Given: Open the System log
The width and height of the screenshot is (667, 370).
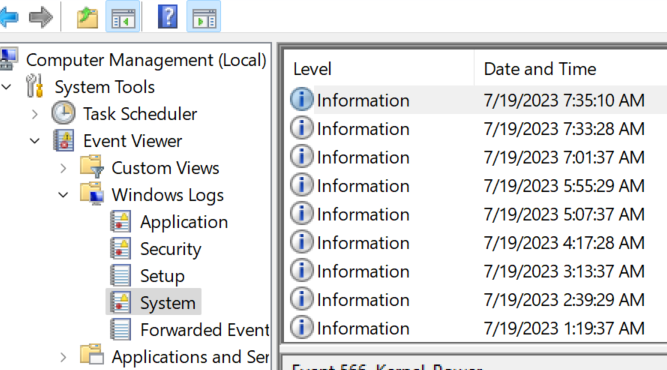Looking at the screenshot, I should [x=168, y=303].
